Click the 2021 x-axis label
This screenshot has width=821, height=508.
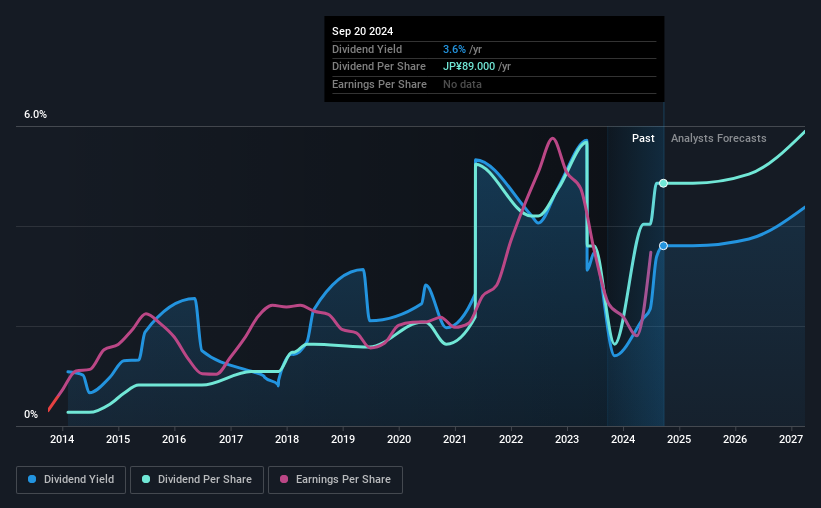tap(454, 439)
